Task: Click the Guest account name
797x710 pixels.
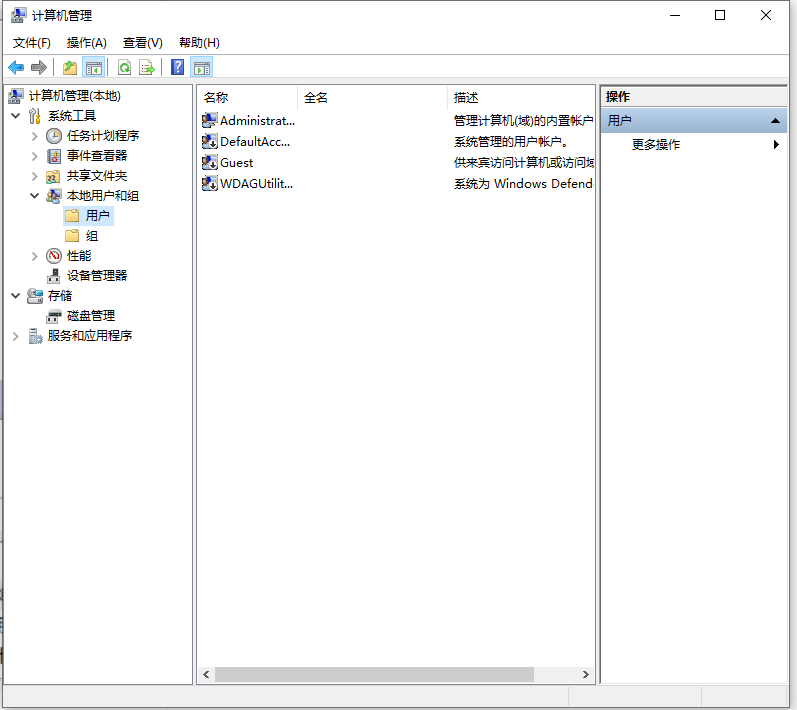Action: tap(236, 163)
